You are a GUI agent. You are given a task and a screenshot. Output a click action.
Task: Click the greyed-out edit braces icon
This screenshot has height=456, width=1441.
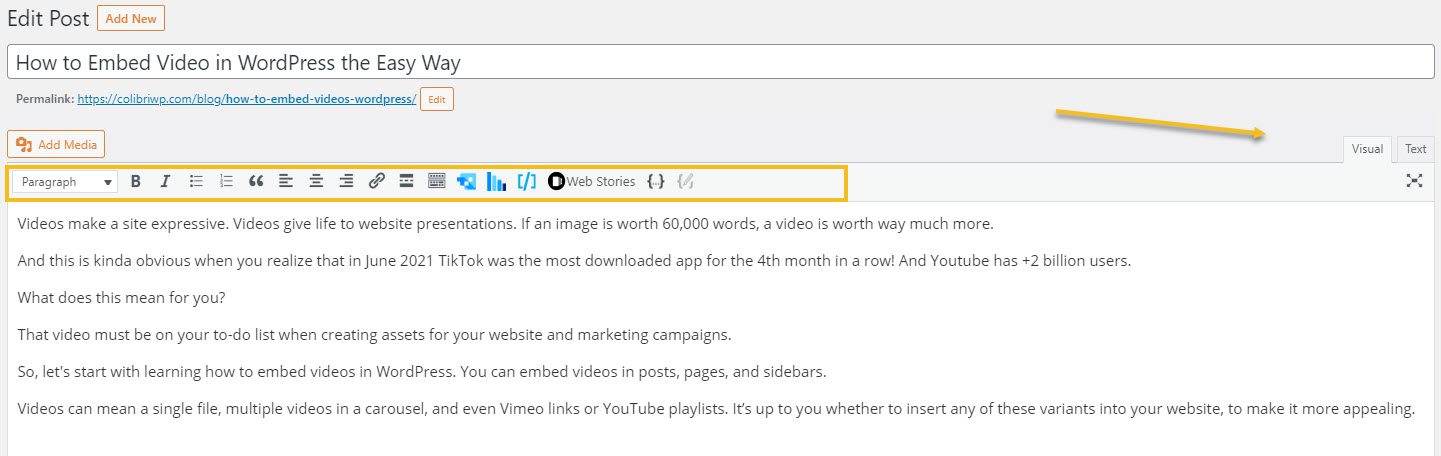(x=686, y=181)
